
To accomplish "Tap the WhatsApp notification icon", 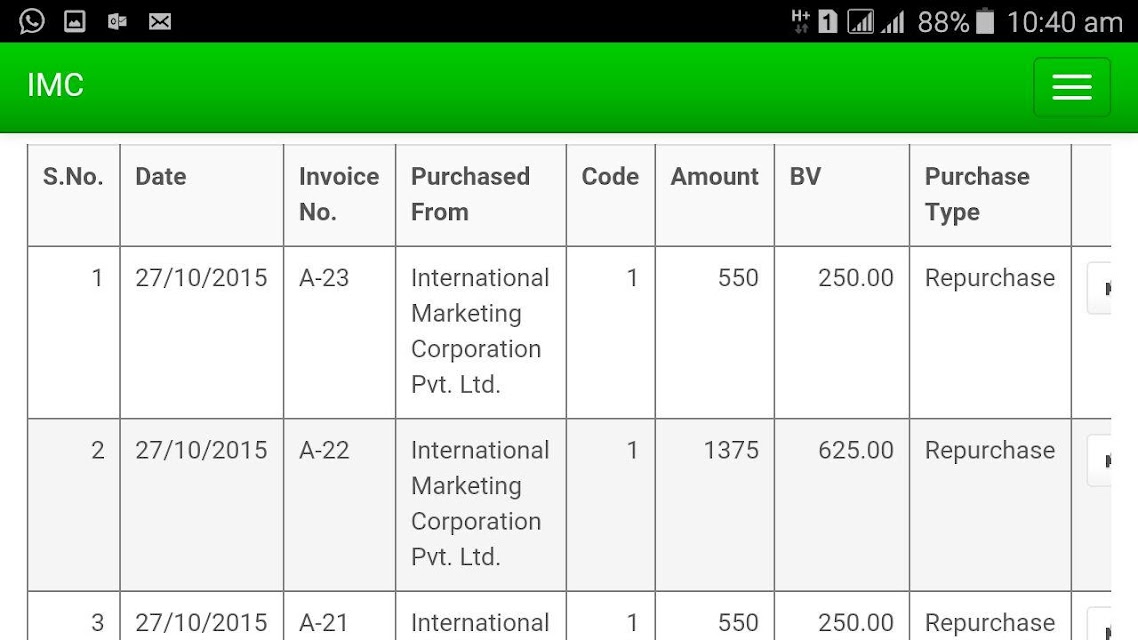I will pos(32,21).
